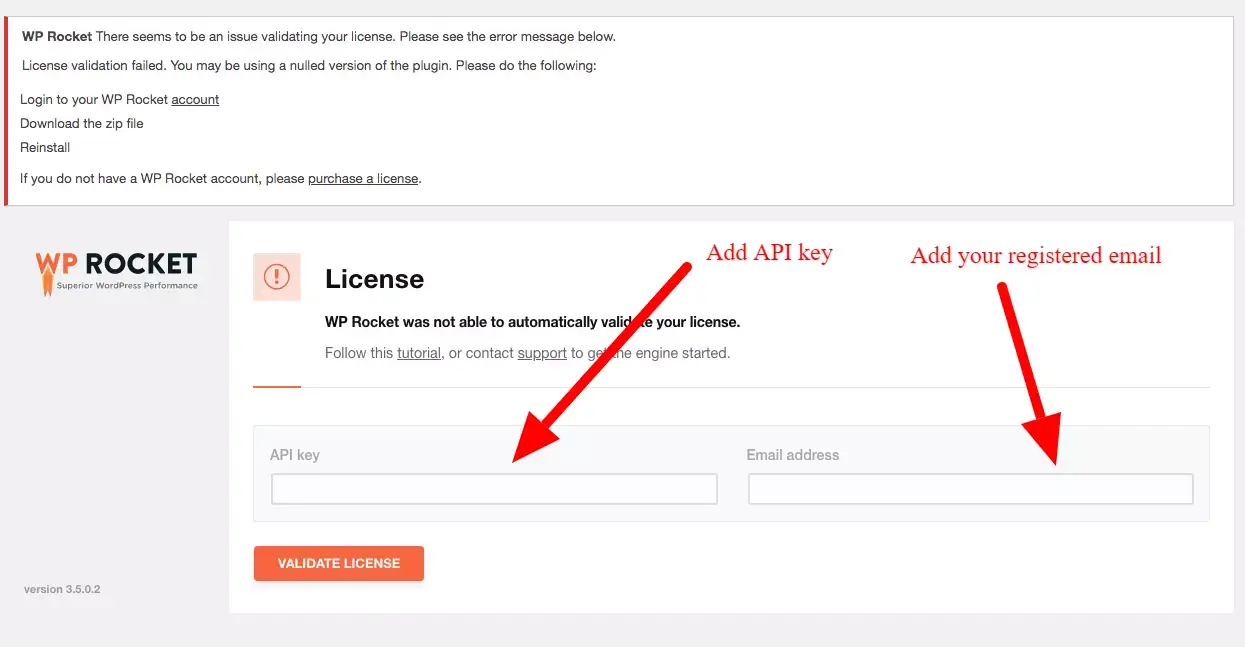The width and height of the screenshot is (1245, 647).
Task: Click the 'Reinstall' instruction text
Action: tap(44, 147)
